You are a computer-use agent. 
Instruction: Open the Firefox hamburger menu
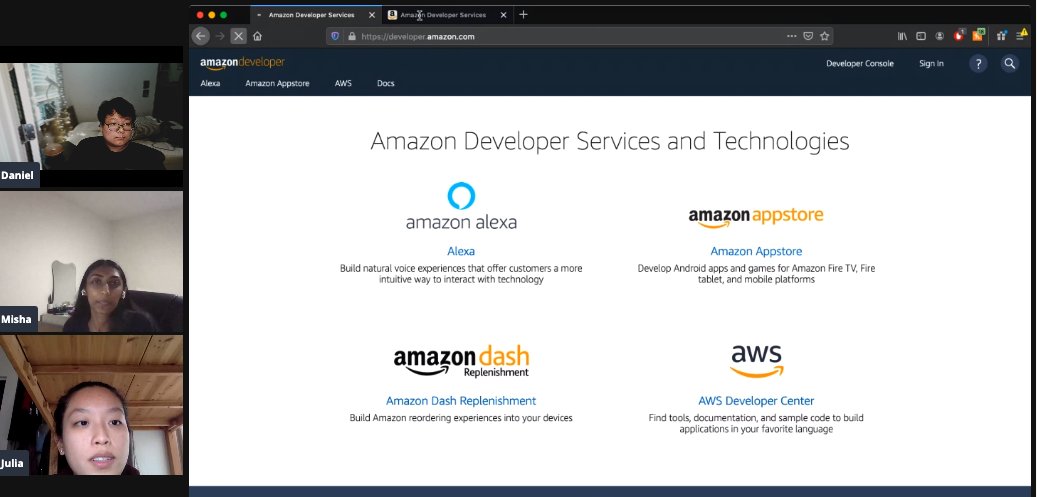pos(1021,36)
